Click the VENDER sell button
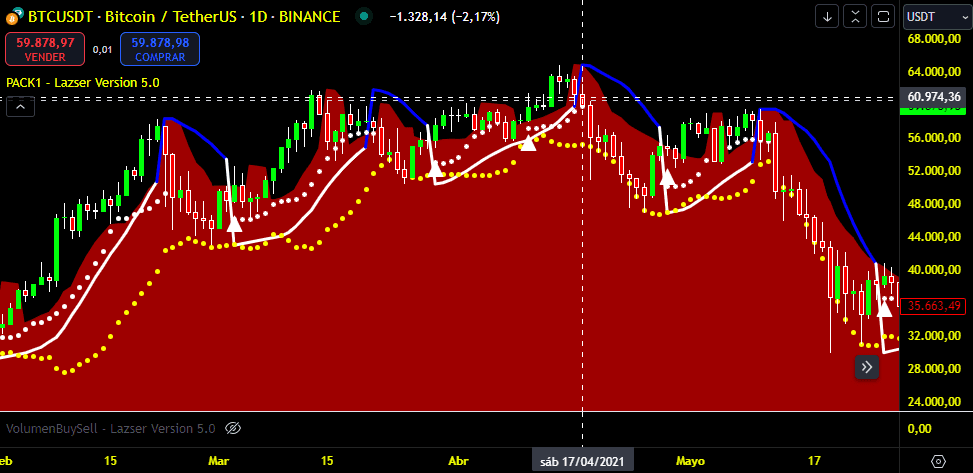The width and height of the screenshot is (973, 473). [x=43, y=49]
